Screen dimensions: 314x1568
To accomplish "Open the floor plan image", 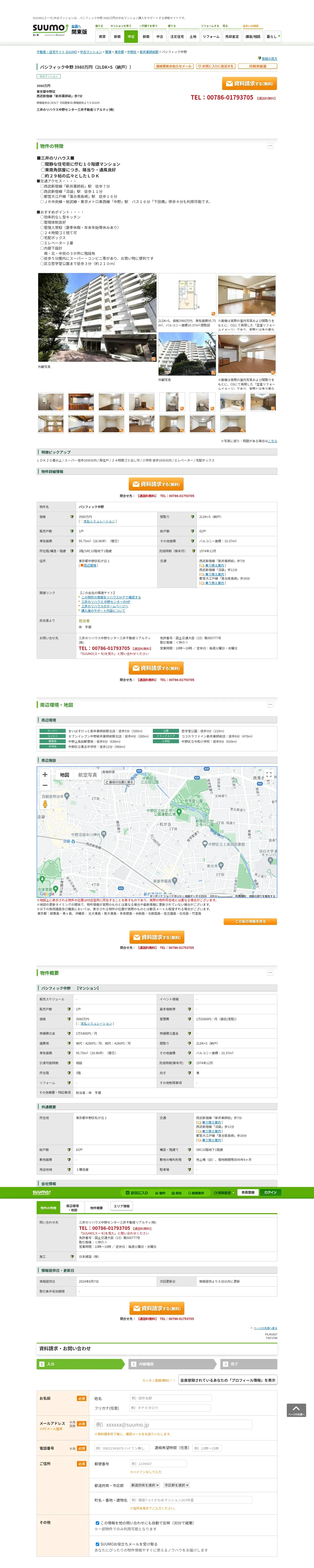I will pos(187,295).
